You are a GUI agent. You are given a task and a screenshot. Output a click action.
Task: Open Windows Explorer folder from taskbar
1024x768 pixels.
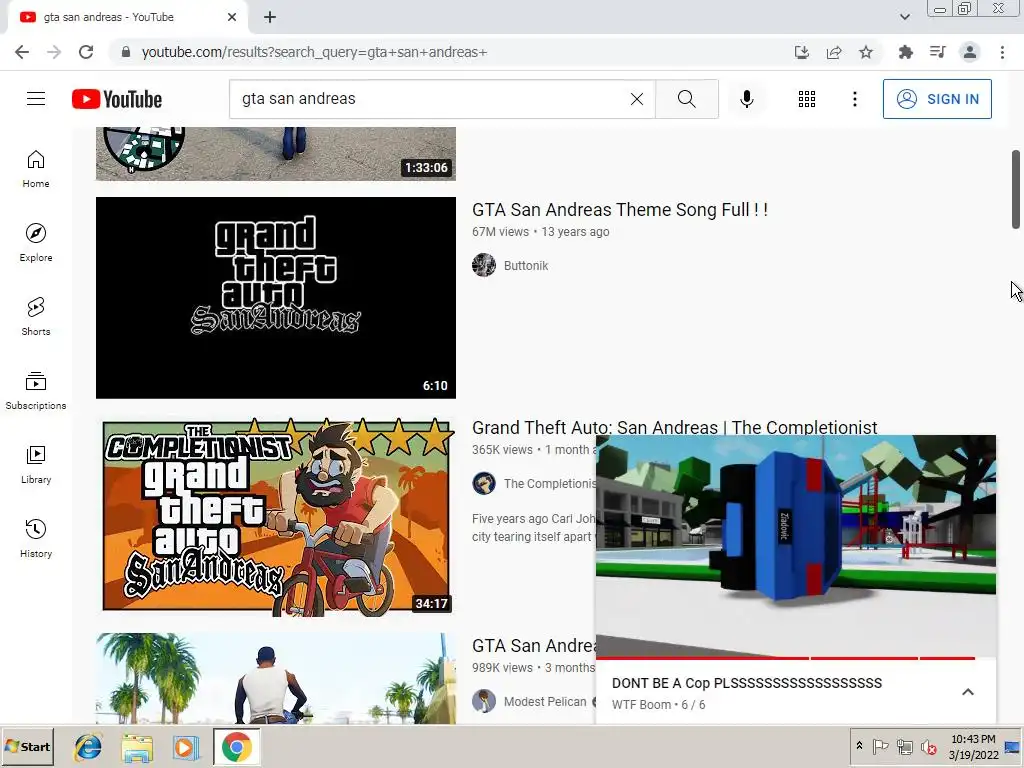pos(137,747)
